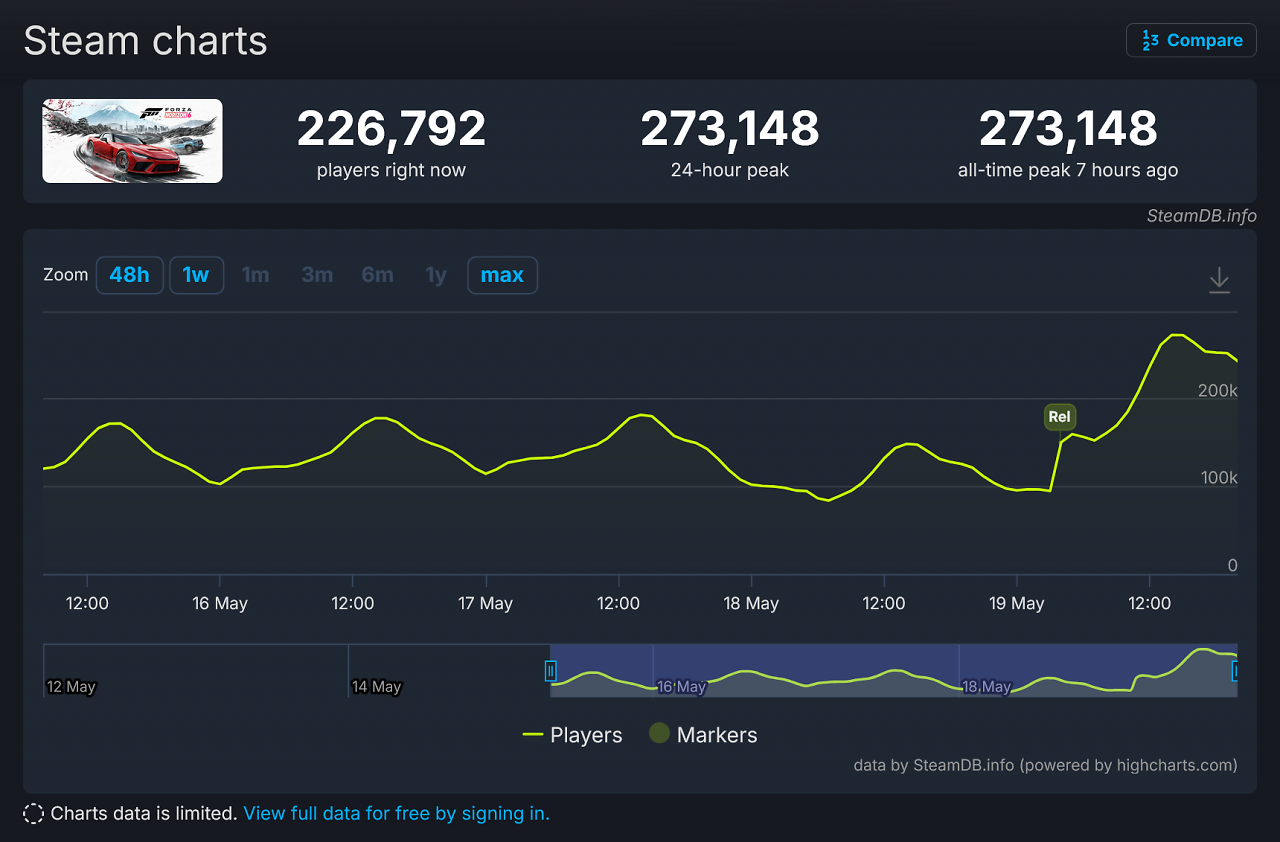Screen dimensions: 1280x842
Task: Select the 1m zoom option
Action: (x=256, y=275)
